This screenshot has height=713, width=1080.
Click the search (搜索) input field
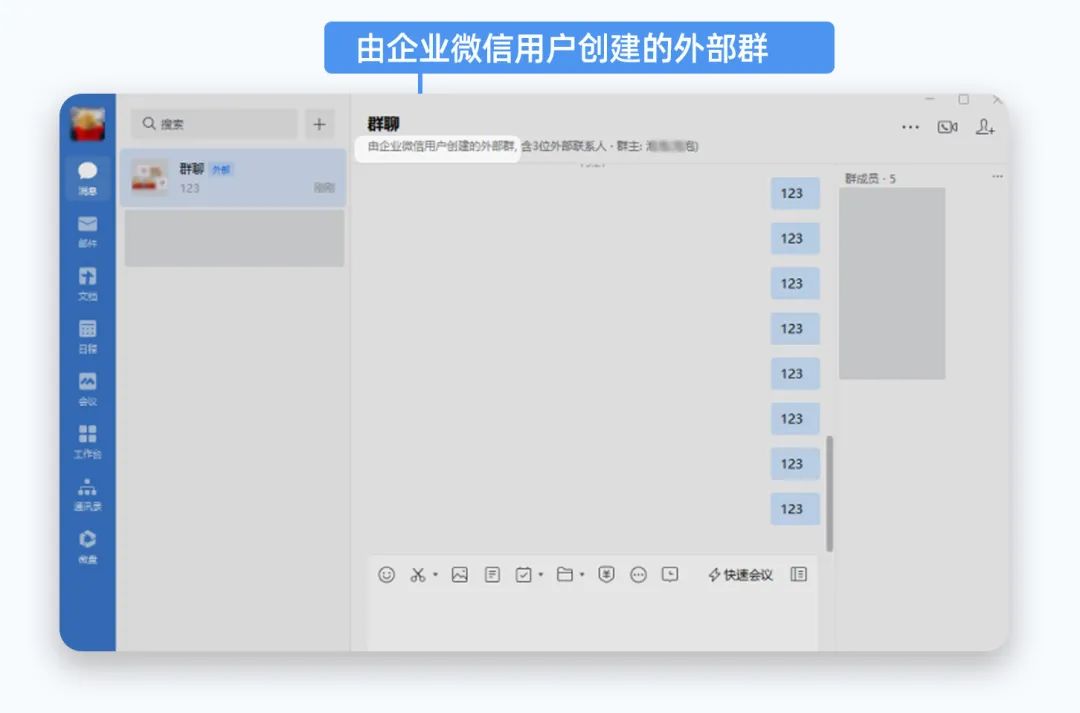pyautogui.click(x=214, y=124)
